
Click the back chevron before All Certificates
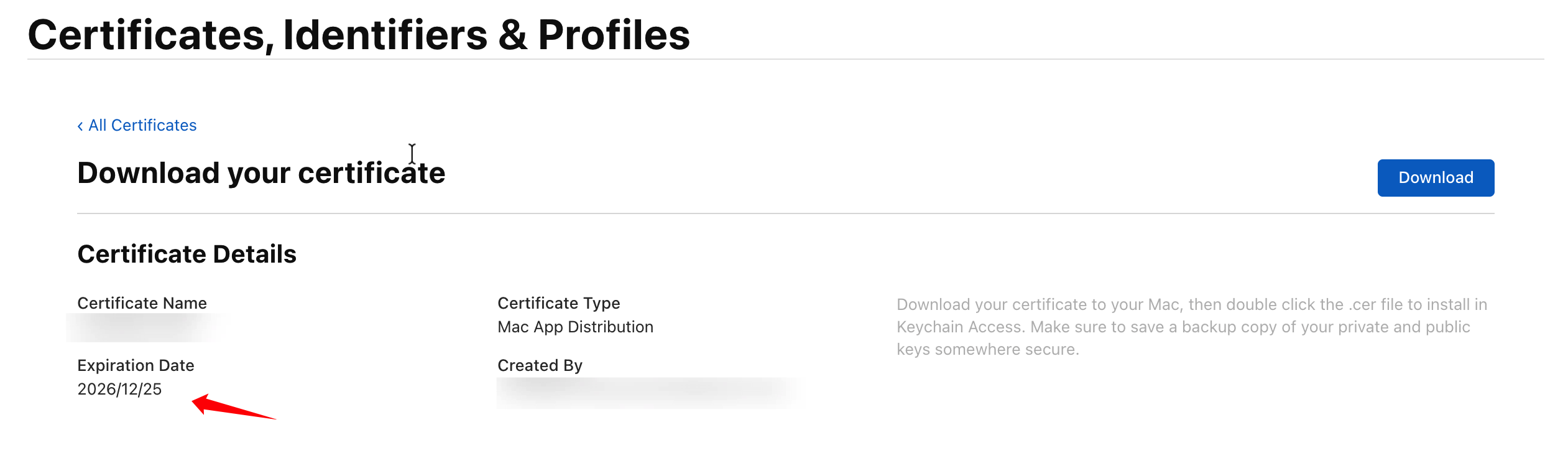coord(80,126)
